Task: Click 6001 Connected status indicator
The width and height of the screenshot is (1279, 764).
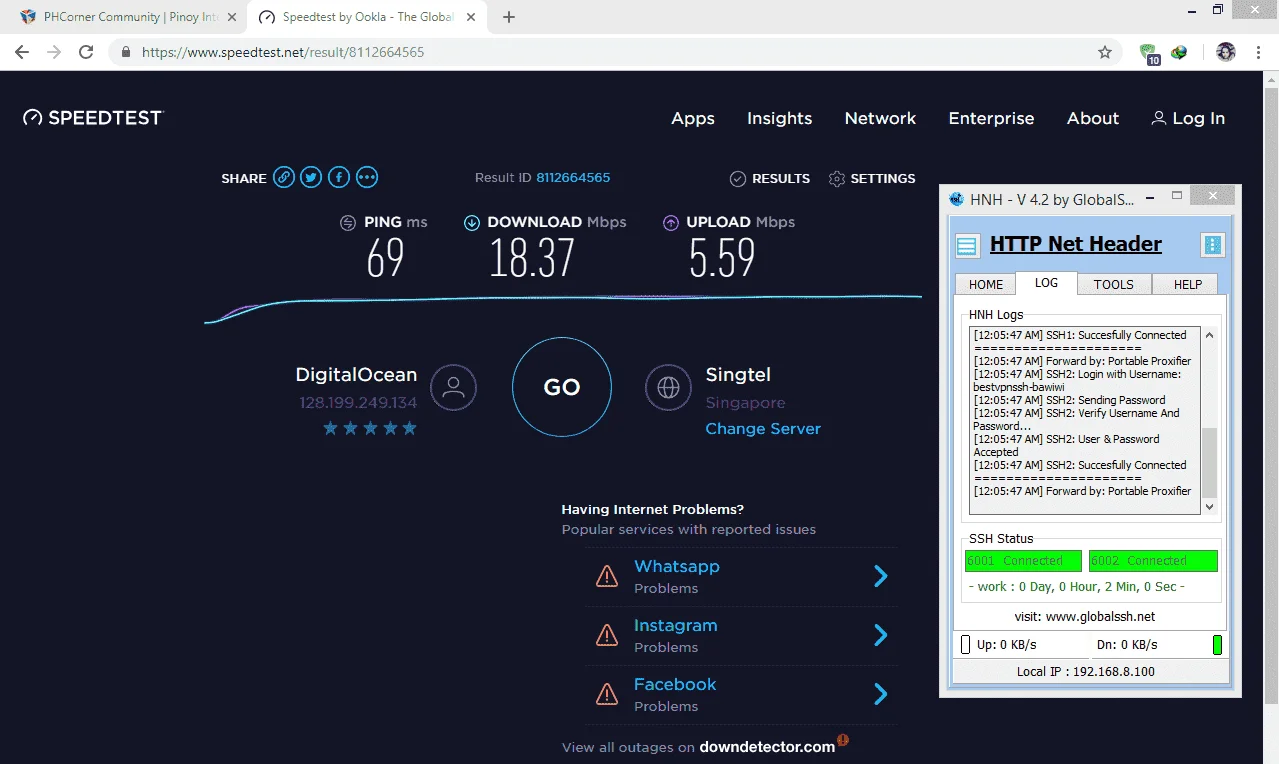Action: 1023,561
